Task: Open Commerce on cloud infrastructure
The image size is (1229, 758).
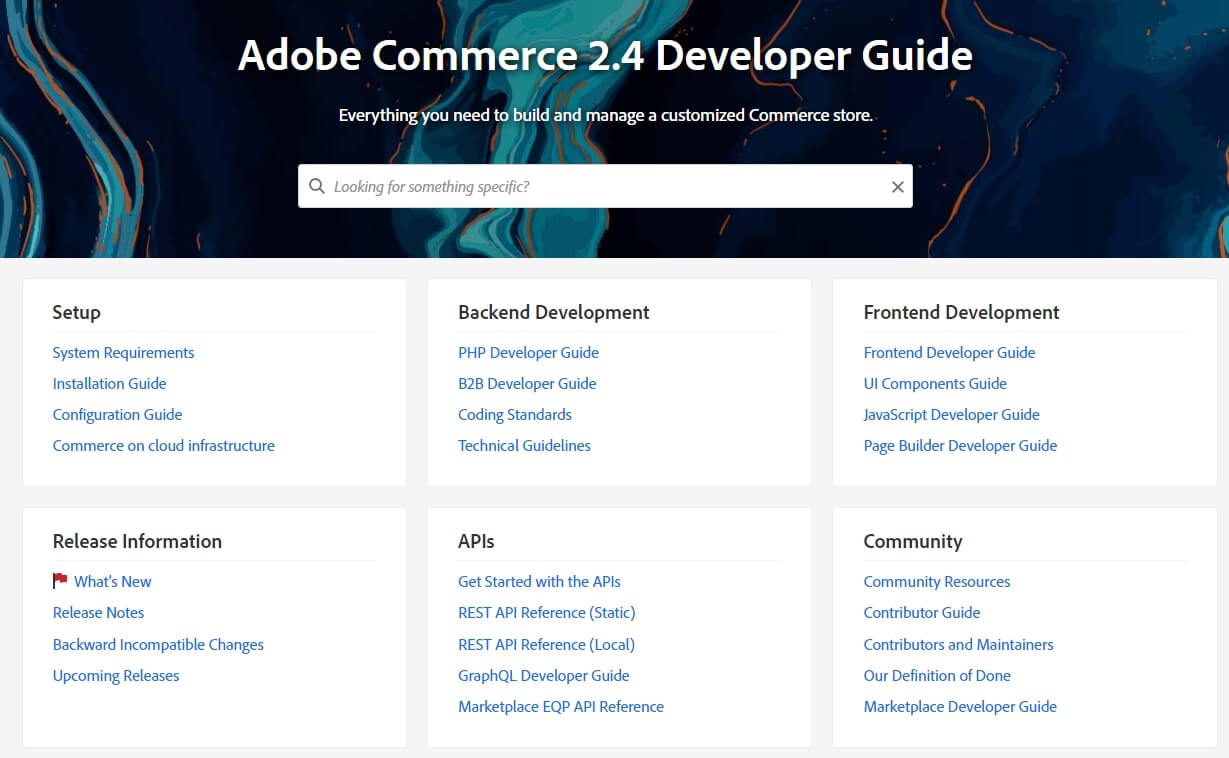Action: [x=163, y=445]
